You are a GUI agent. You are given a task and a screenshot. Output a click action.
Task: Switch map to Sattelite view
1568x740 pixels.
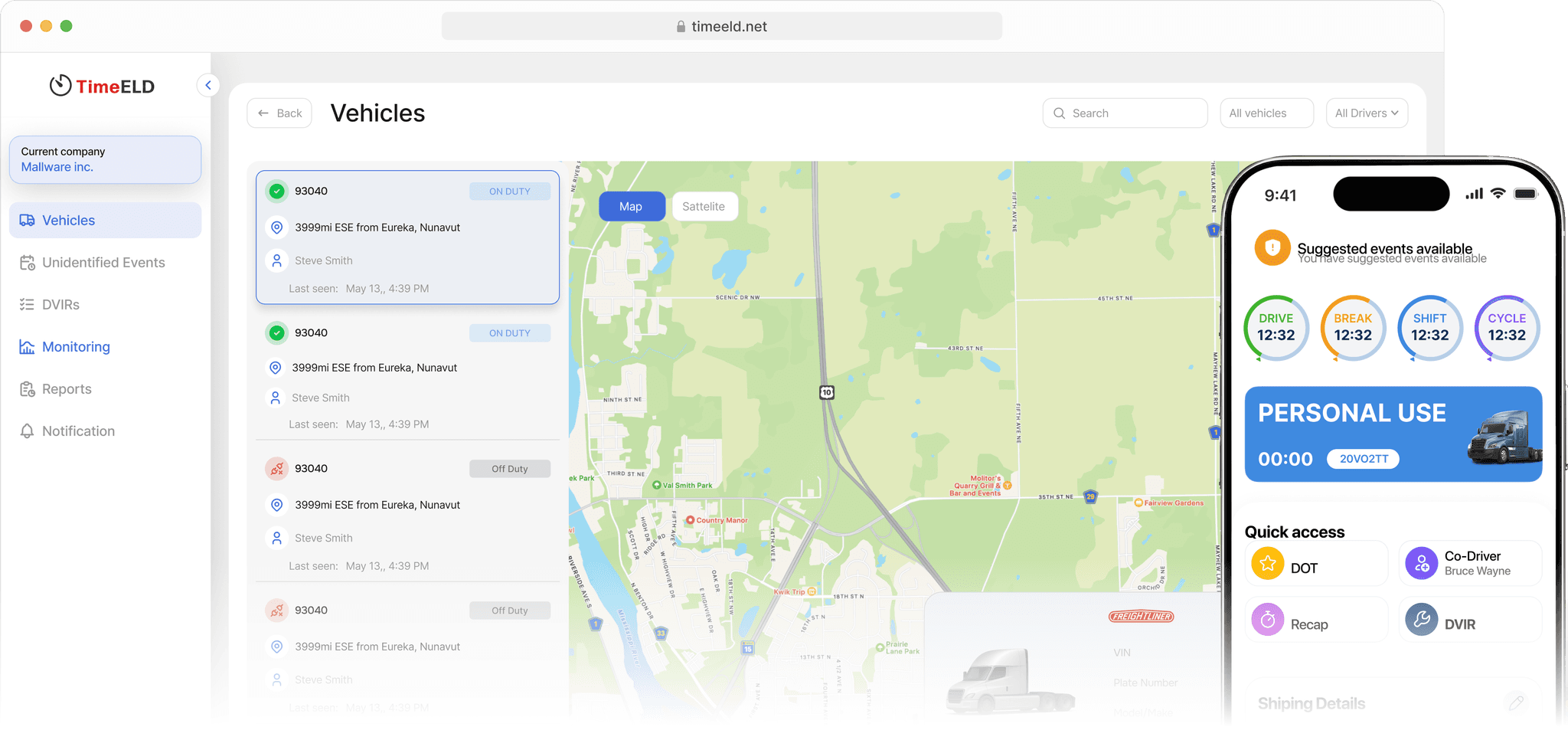pos(704,207)
